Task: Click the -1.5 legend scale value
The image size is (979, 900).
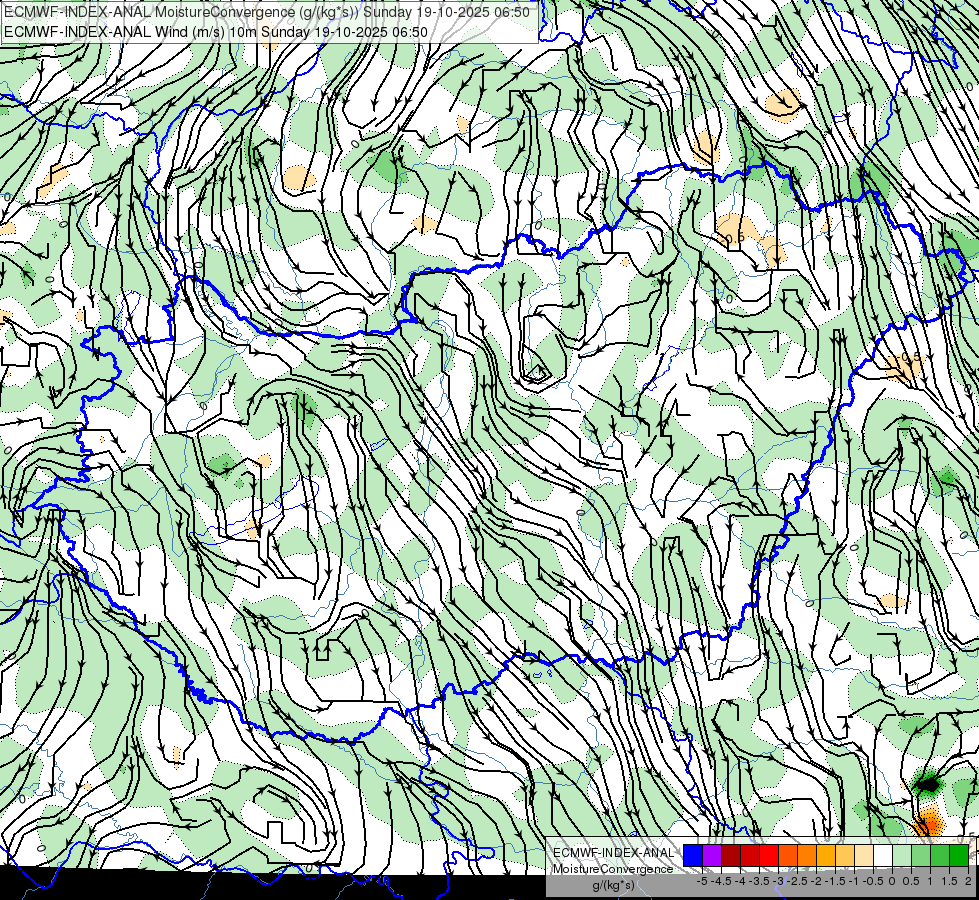Action: (835, 881)
